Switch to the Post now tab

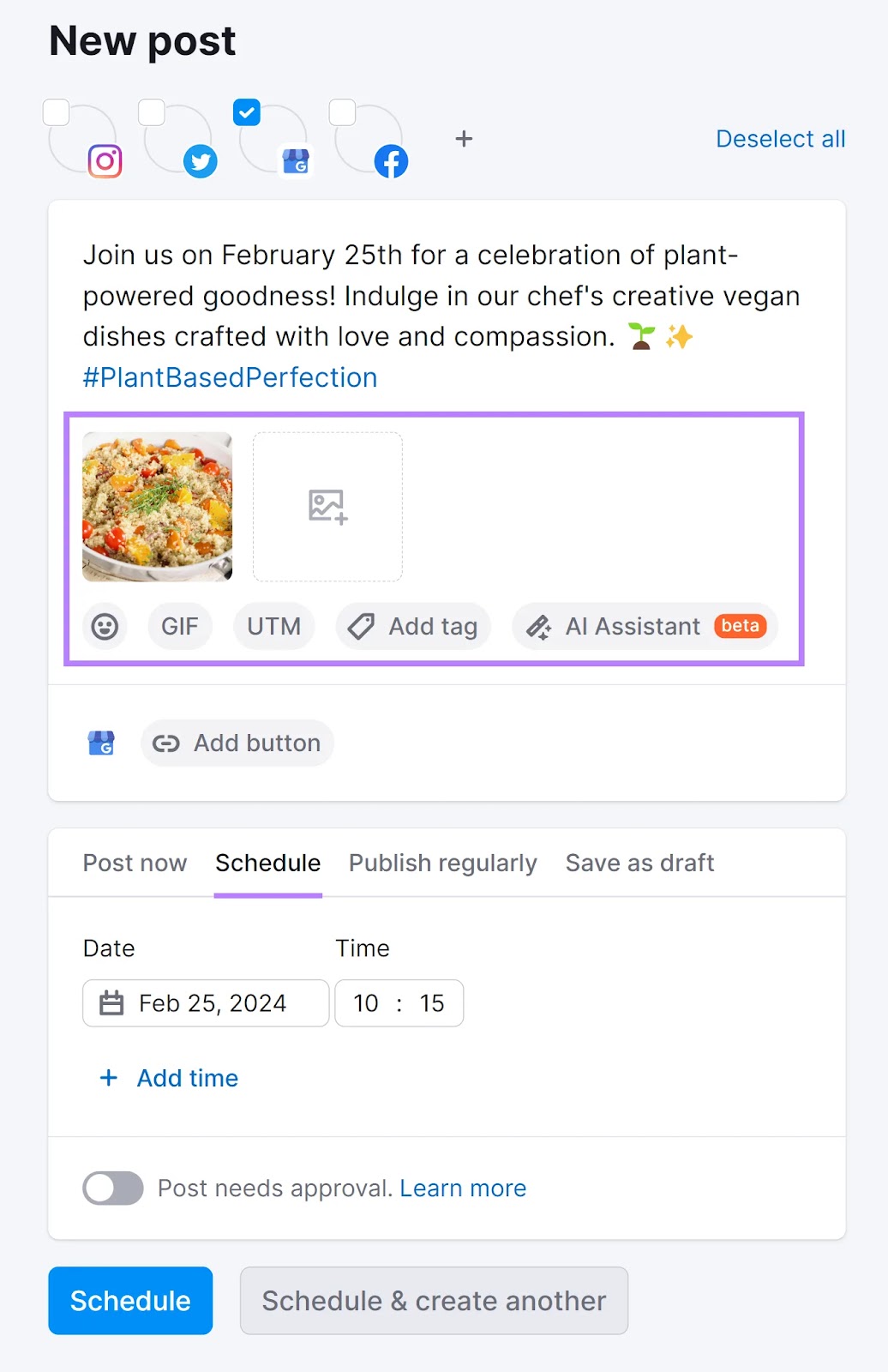135,863
